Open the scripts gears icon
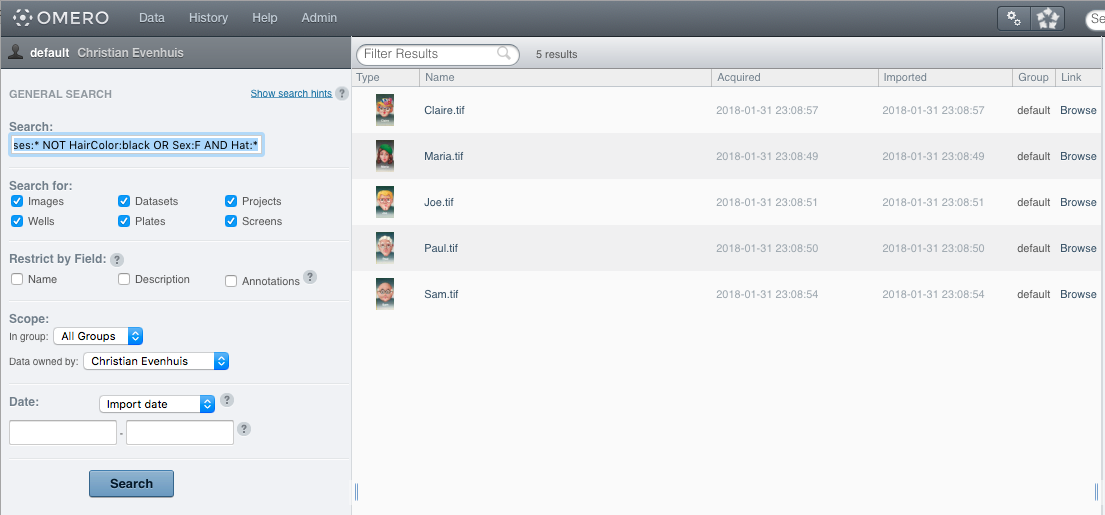 tap(1014, 18)
